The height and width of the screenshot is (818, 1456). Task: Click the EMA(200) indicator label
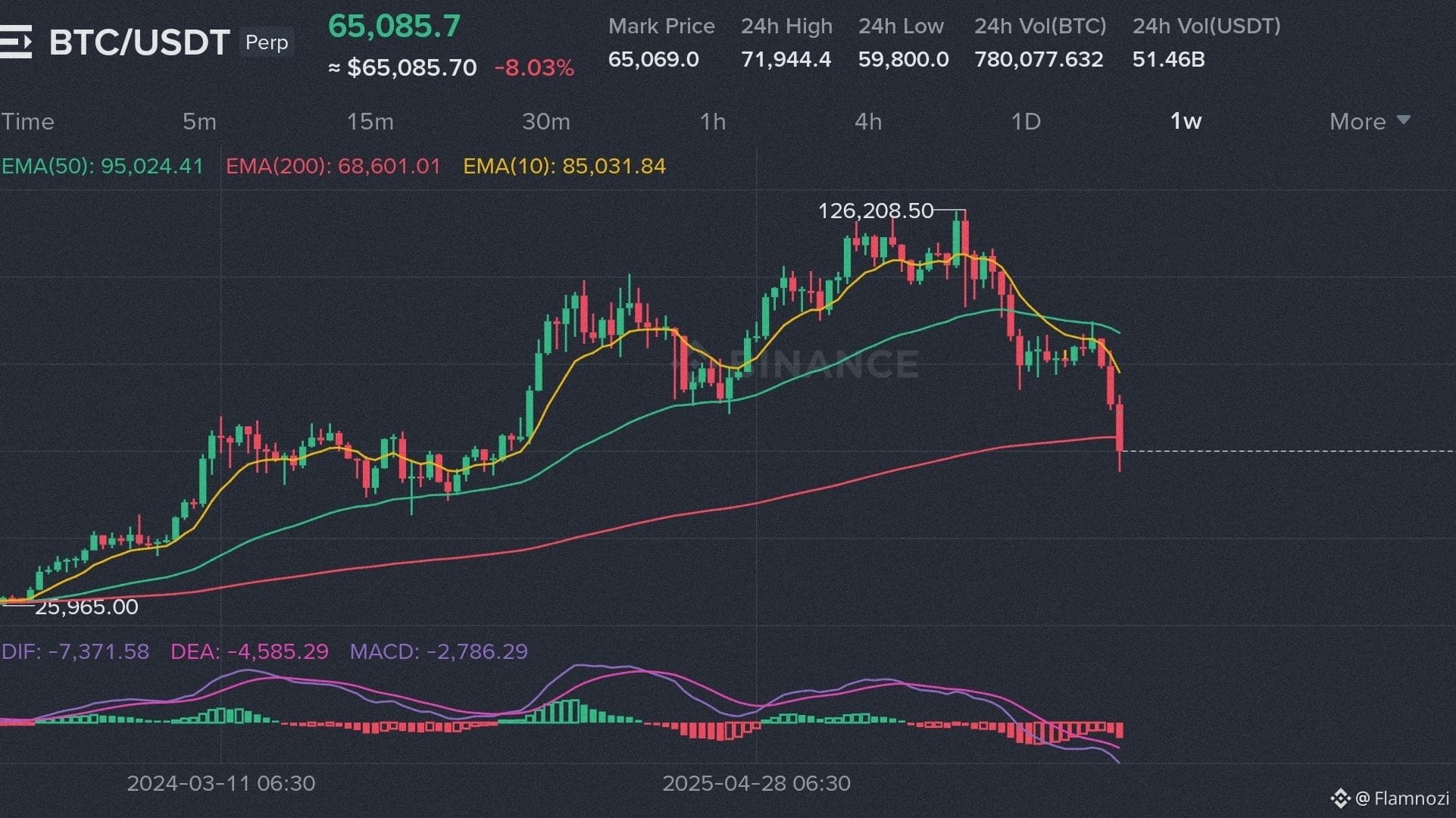[333, 166]
